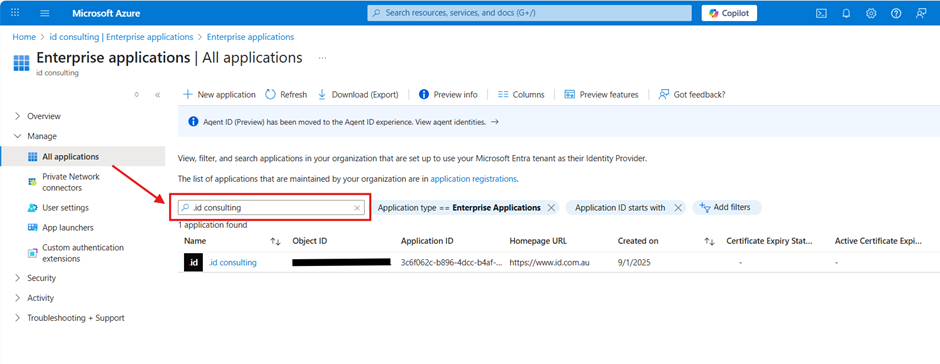Click the Homepage URL column header
The image size is (940, 364).
pos(538,241)
